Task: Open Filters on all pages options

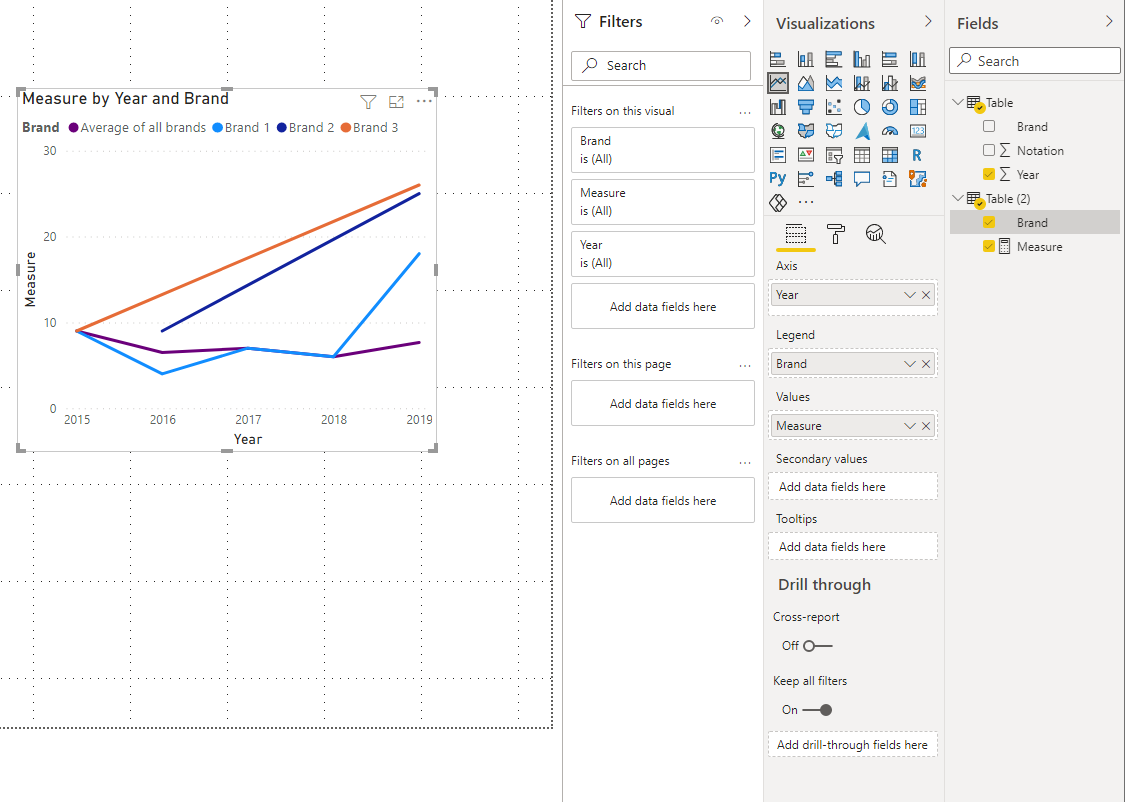Action: pyautogui.click(x=745, y=462)
